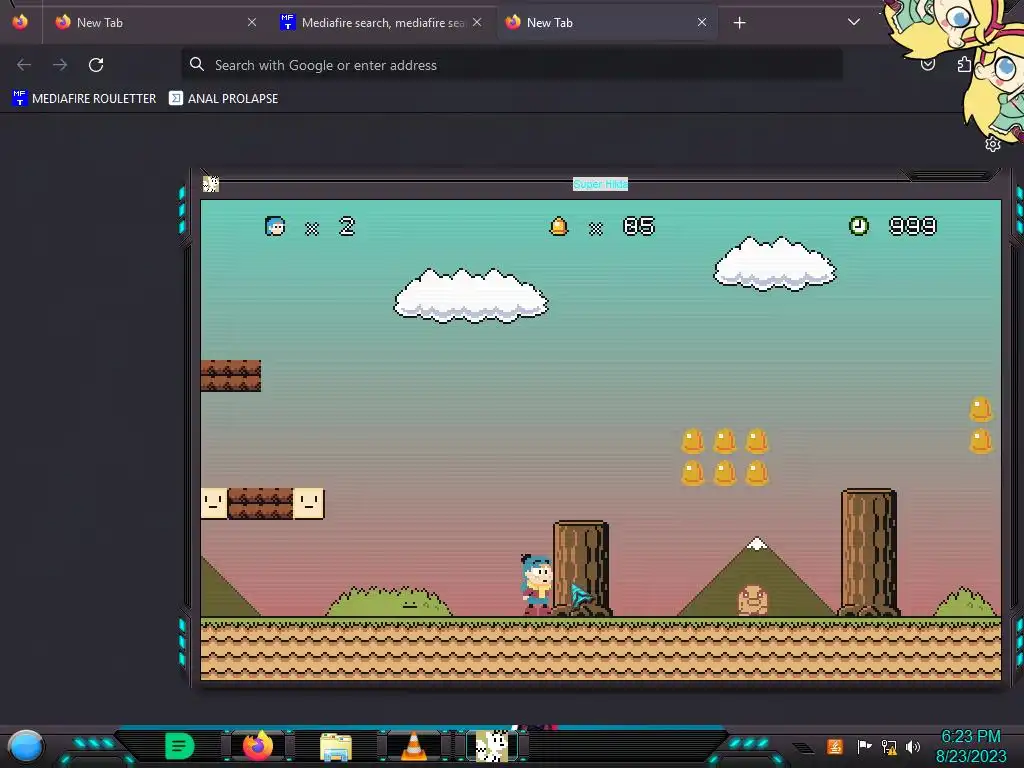
Task: Open the Pocket save icon
Action: [x=927, y=64]
